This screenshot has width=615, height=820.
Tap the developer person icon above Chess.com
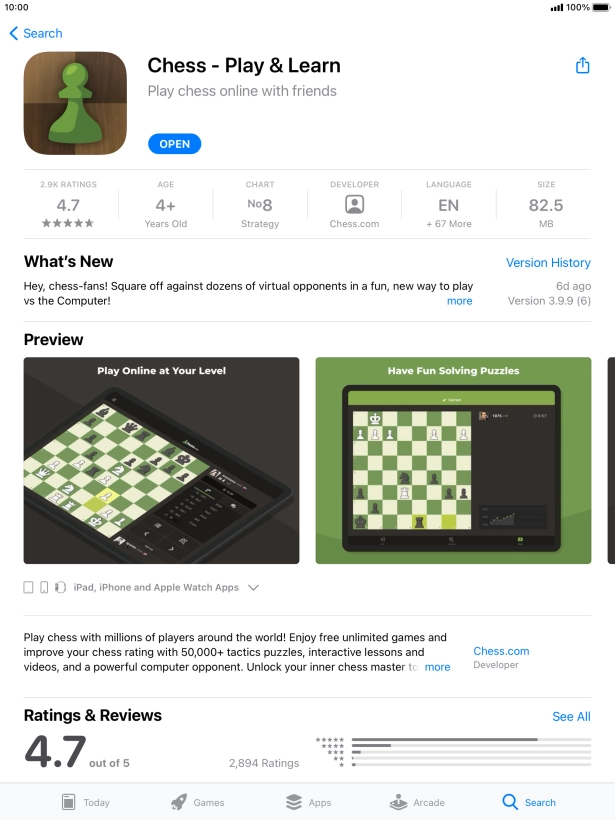[354, 204]
